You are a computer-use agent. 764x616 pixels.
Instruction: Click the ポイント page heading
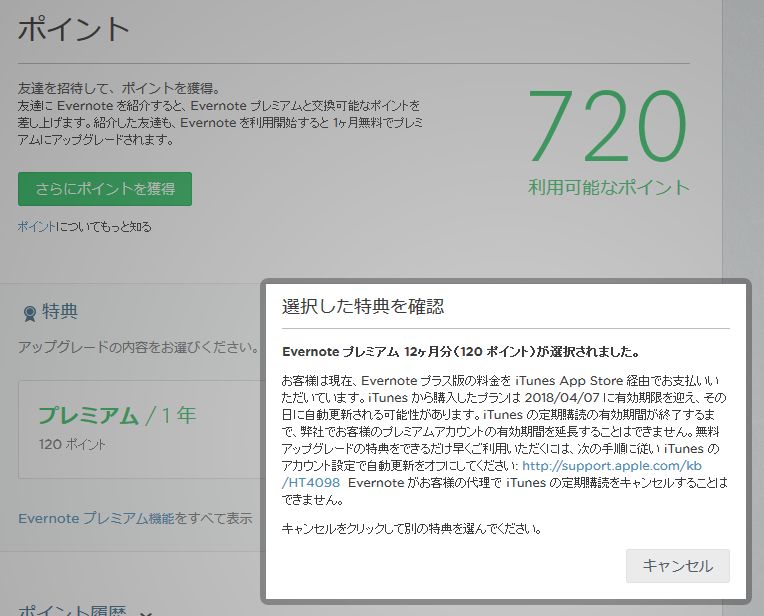pyautogui.click(x=74, y=28)
